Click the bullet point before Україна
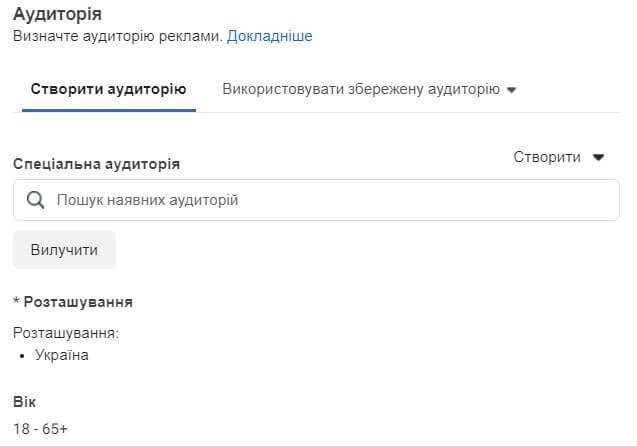The image size is (637, 447). (x=22, y=356)
